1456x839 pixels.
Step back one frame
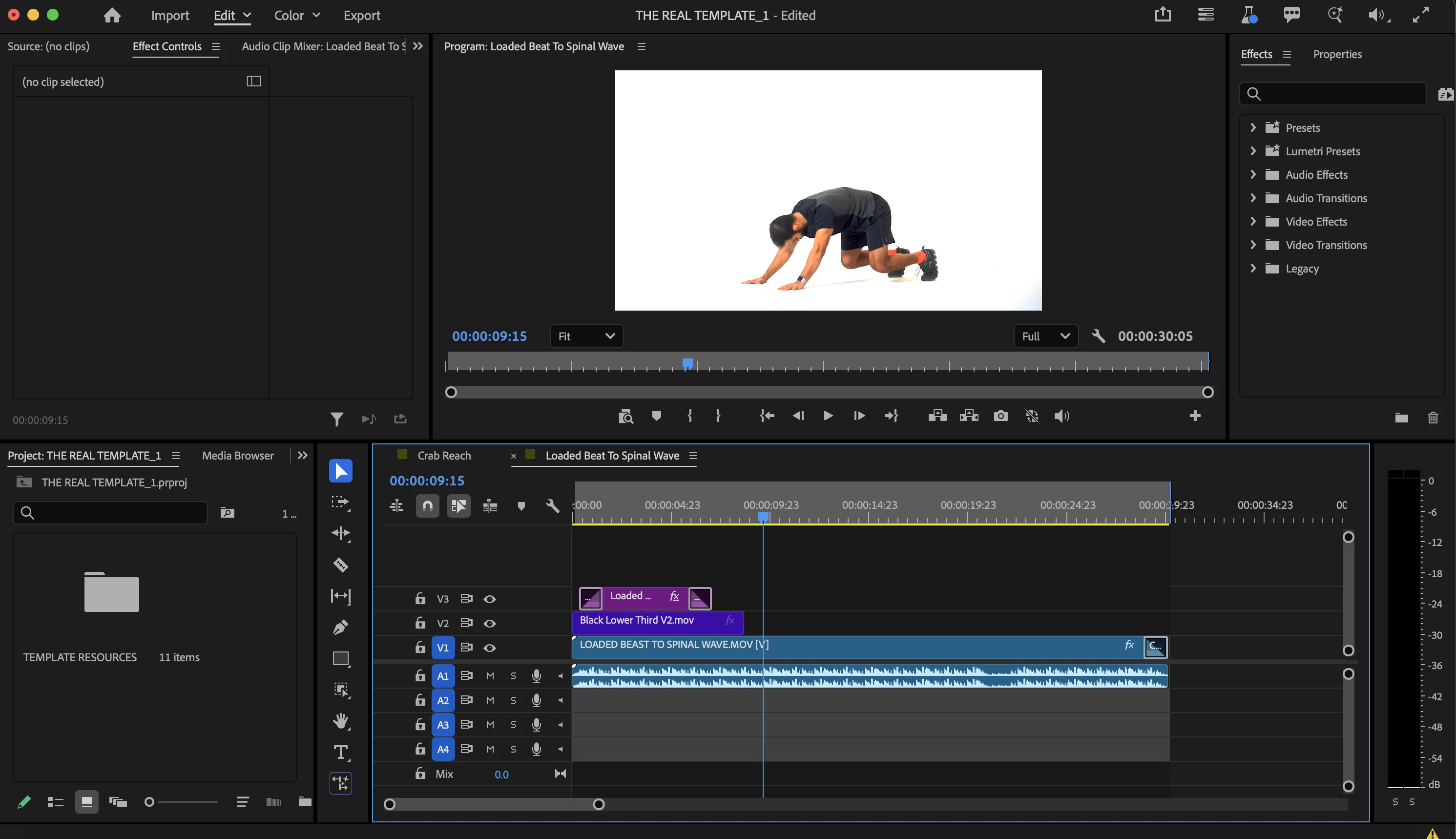click(x=798, y=416)
